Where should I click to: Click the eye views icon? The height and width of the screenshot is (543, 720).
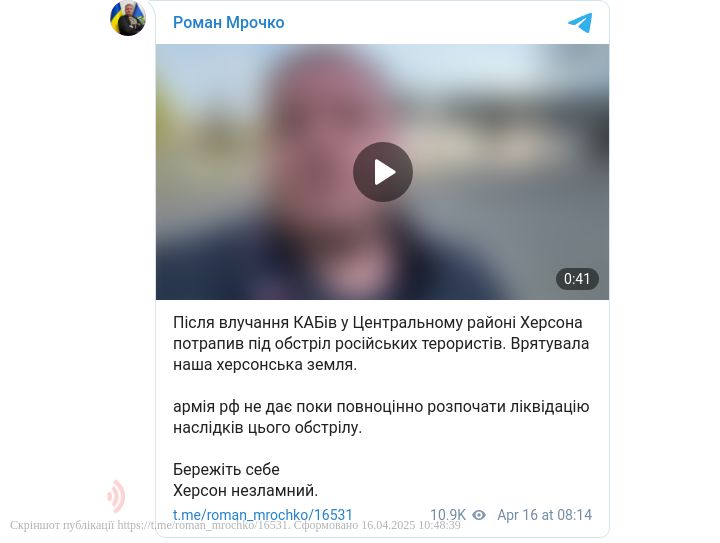pyautogui.click(x=479, y=515)
